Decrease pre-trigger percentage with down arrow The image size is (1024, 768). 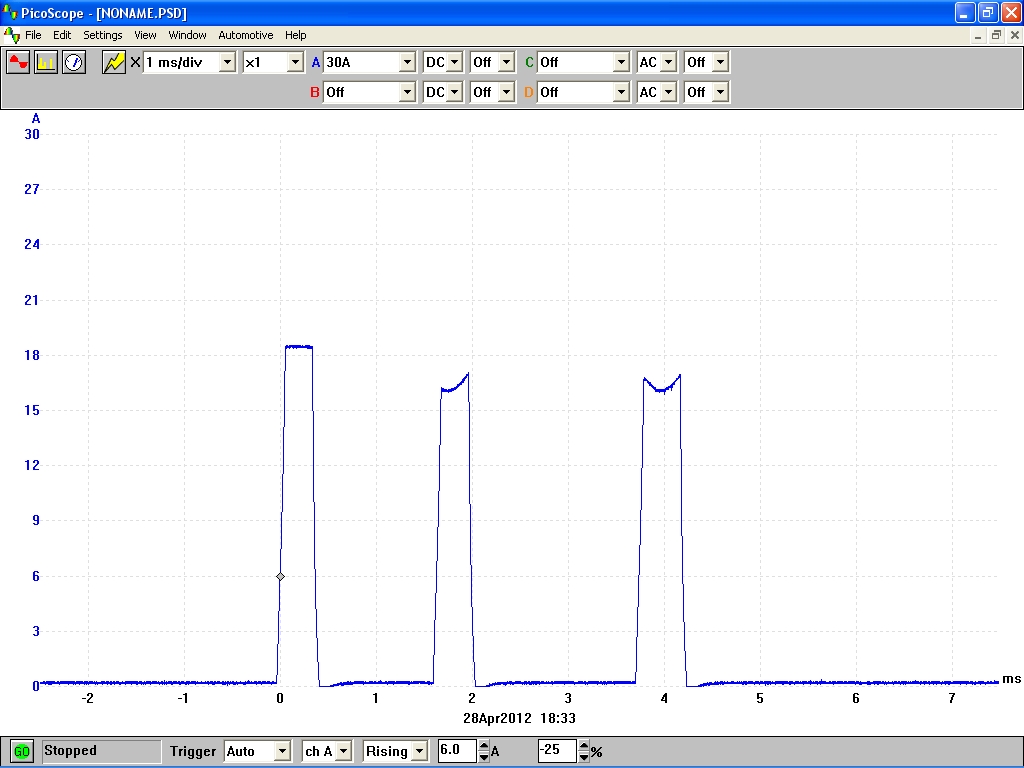pyautogui.click(x=584, y=756)
